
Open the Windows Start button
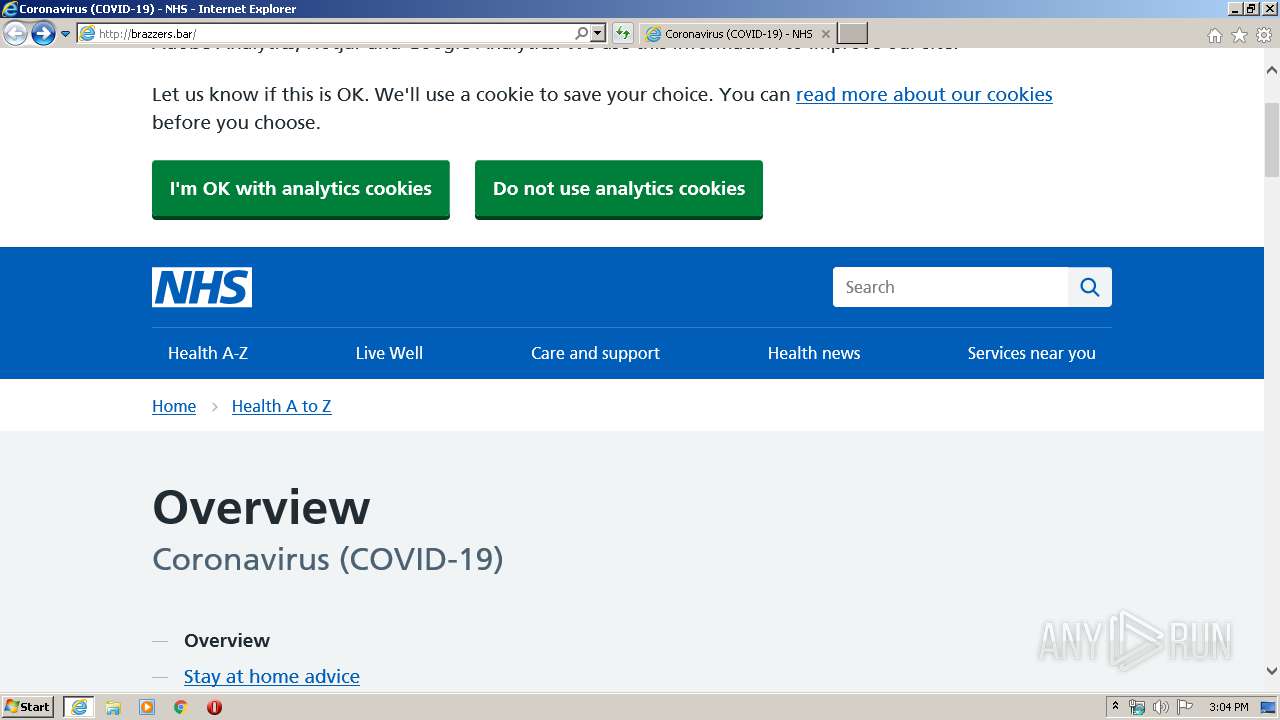pyautogui.click(x=28, y=707)
